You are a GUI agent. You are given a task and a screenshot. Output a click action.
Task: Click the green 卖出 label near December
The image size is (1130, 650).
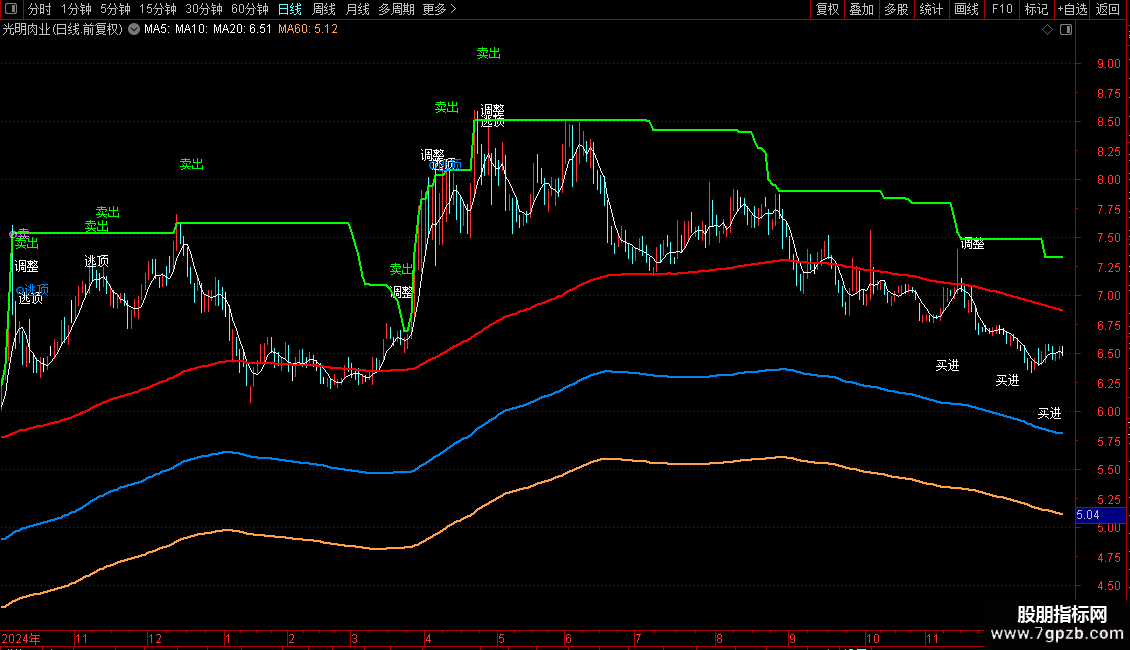coord(192,164)
